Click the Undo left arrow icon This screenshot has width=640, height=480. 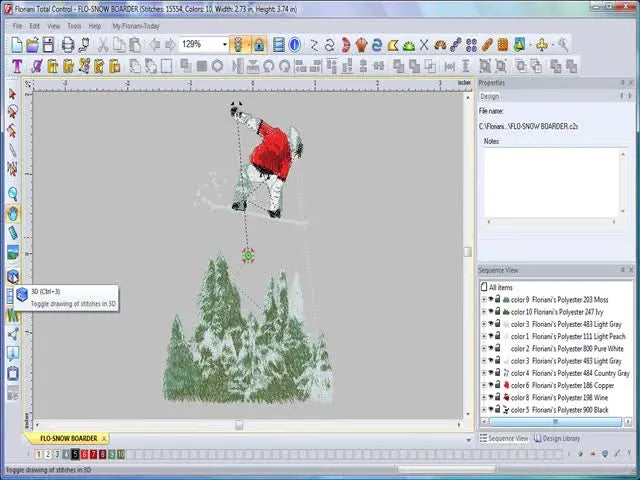(155, 44)
